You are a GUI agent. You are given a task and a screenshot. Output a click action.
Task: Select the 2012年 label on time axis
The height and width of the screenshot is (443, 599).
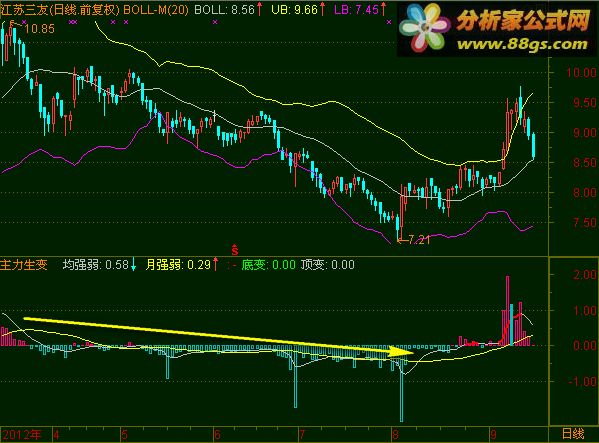click(22, 435)
